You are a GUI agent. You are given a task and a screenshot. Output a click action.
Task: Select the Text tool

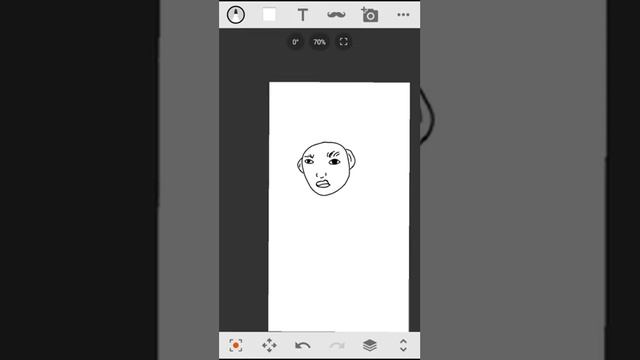point(302,15)
